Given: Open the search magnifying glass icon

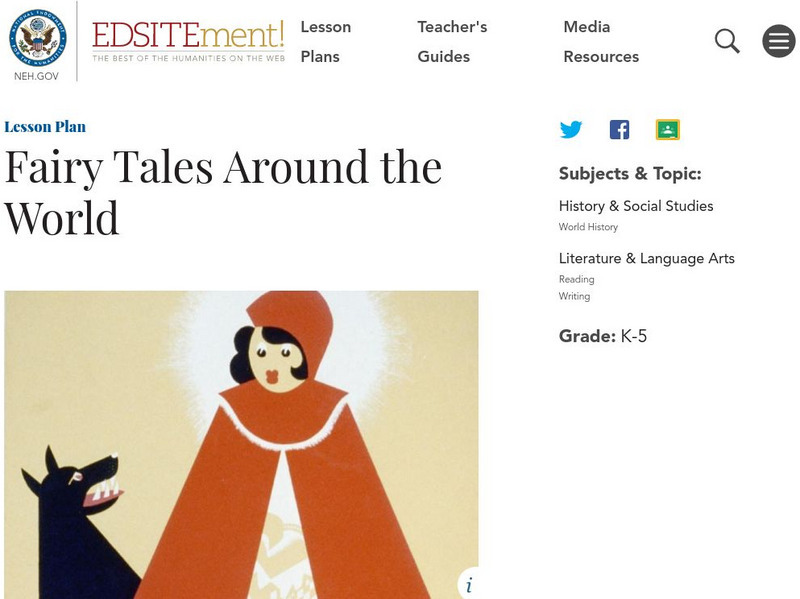Looking at the screenshot, I should 727,41.
